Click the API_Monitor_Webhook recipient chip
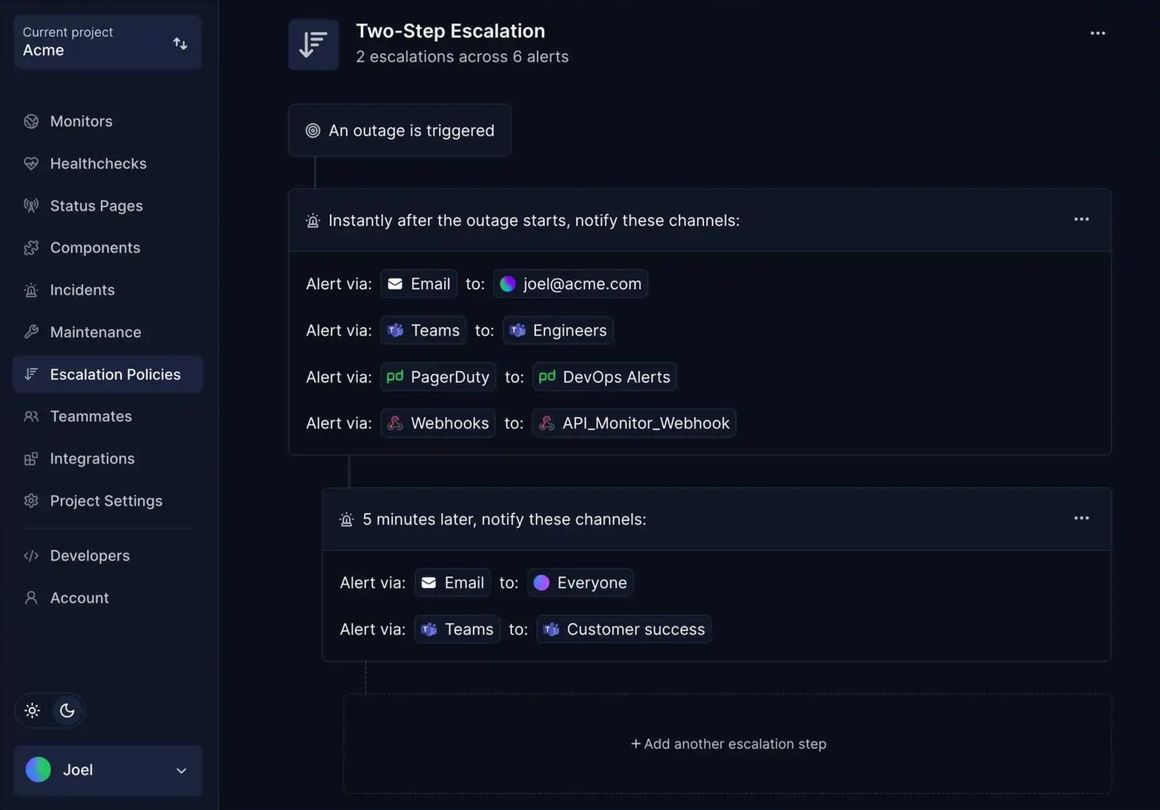The image size is (1160, 810). point(634,423)
